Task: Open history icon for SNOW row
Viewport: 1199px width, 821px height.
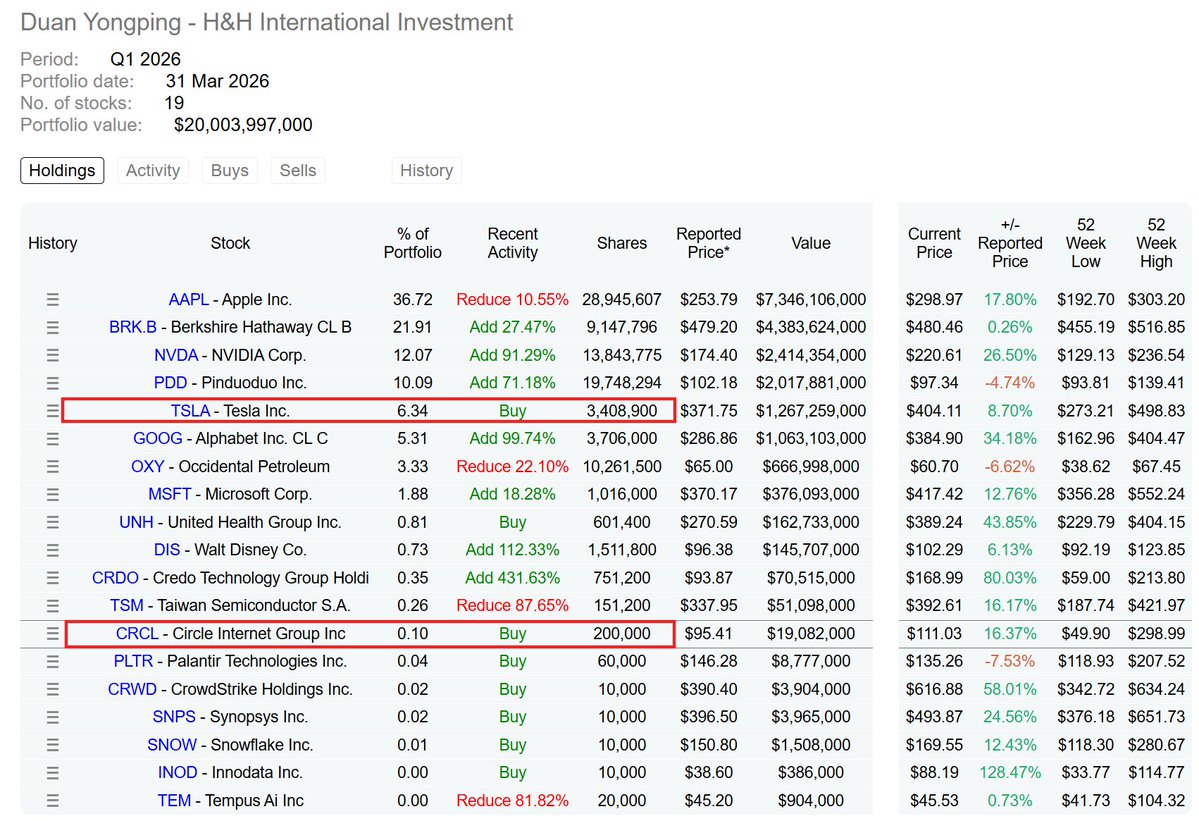Action: coord(53,745)
